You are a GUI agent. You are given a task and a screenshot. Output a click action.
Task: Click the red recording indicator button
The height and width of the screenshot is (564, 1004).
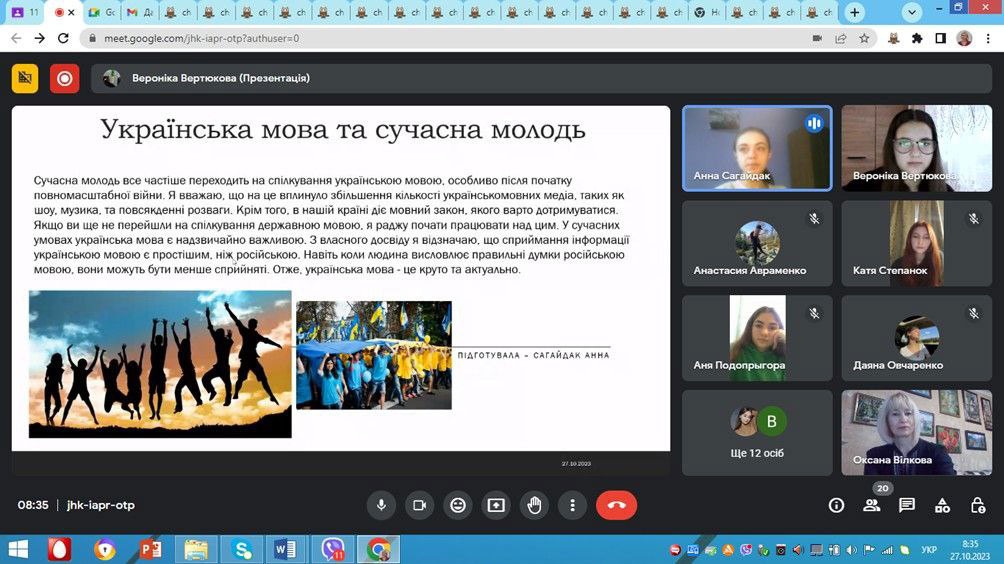(x=65, y=78)
